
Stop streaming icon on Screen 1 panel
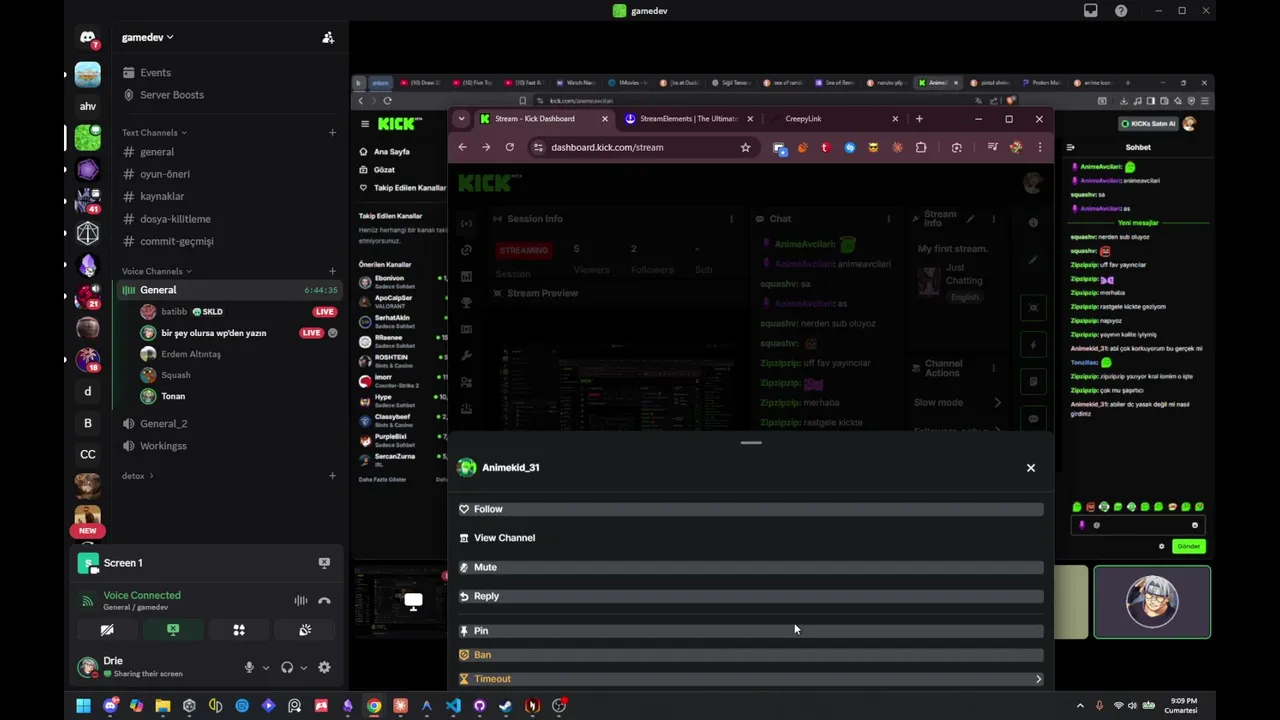324,563
